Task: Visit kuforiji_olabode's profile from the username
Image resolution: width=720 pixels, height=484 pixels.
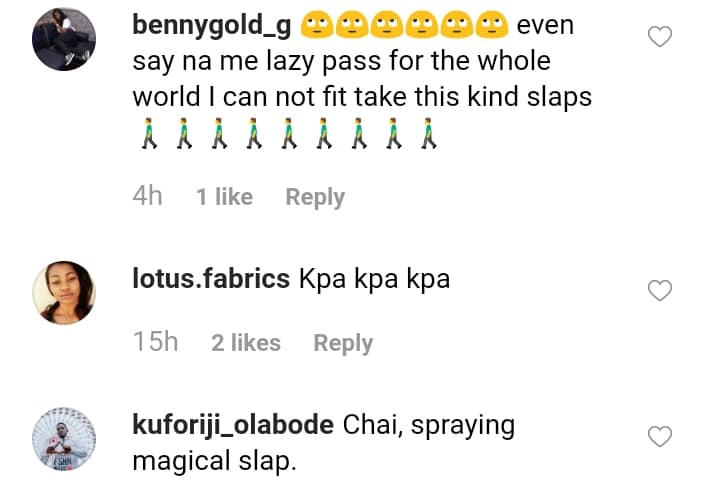Action: coord(233,425)
